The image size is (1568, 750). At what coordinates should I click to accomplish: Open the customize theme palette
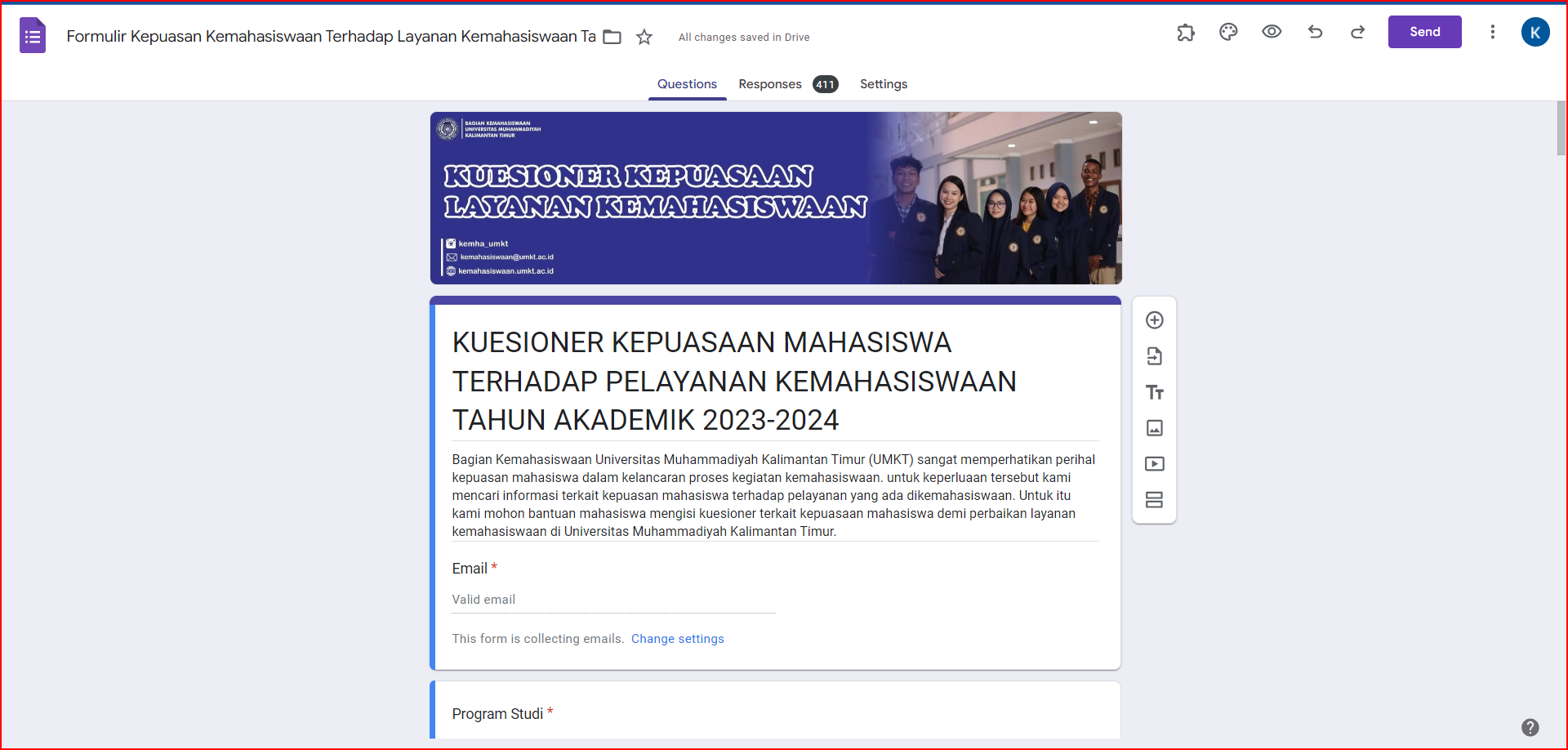coord(1228,32)
